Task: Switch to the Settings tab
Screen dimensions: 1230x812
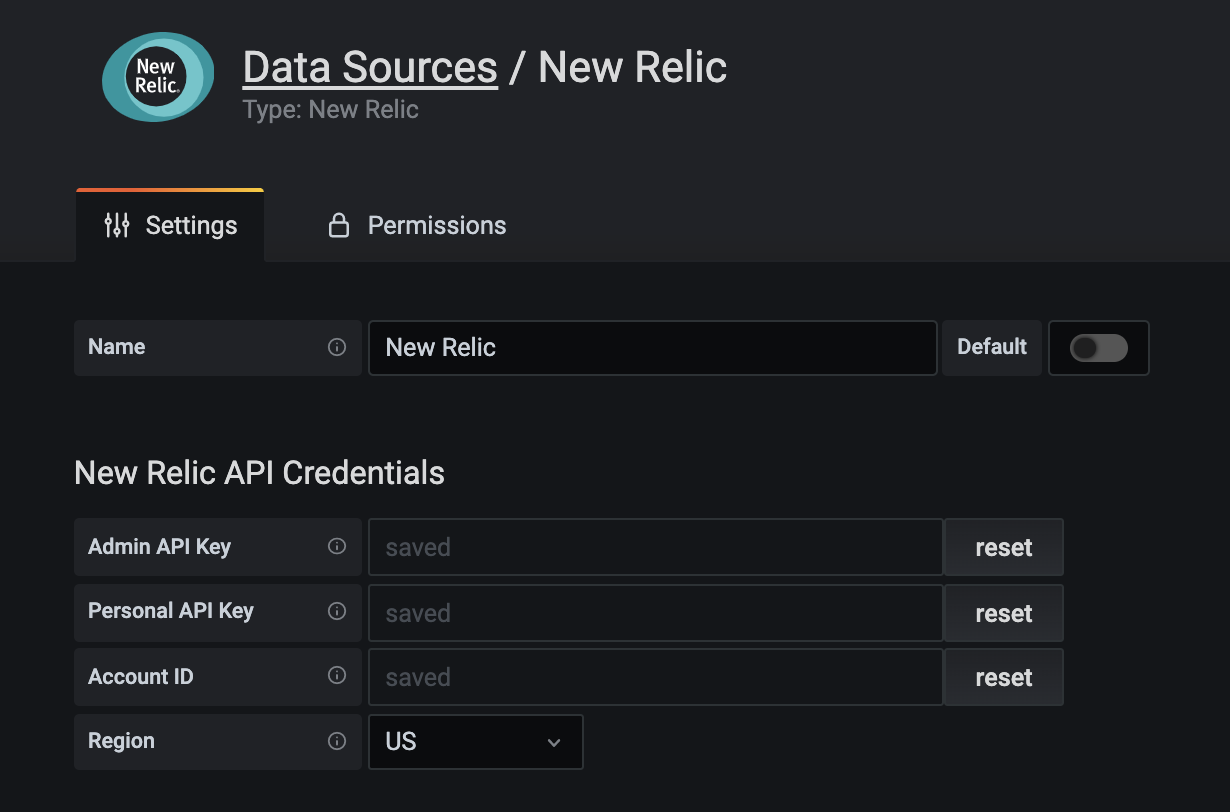Action: (170, 225)
